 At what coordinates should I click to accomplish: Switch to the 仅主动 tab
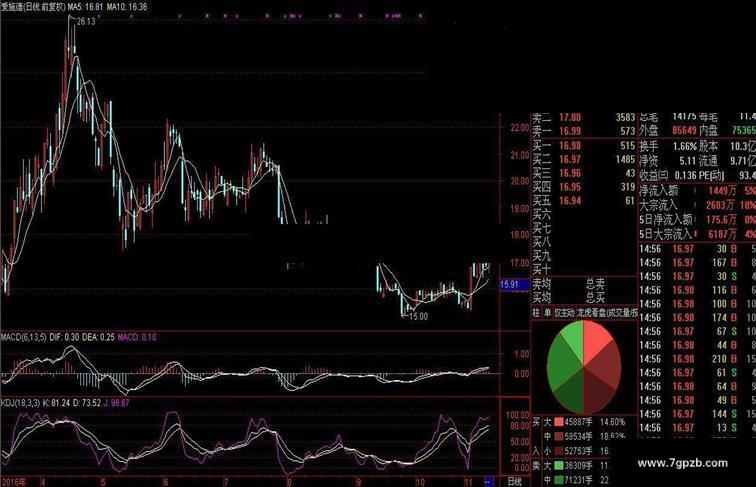point(564,313)
